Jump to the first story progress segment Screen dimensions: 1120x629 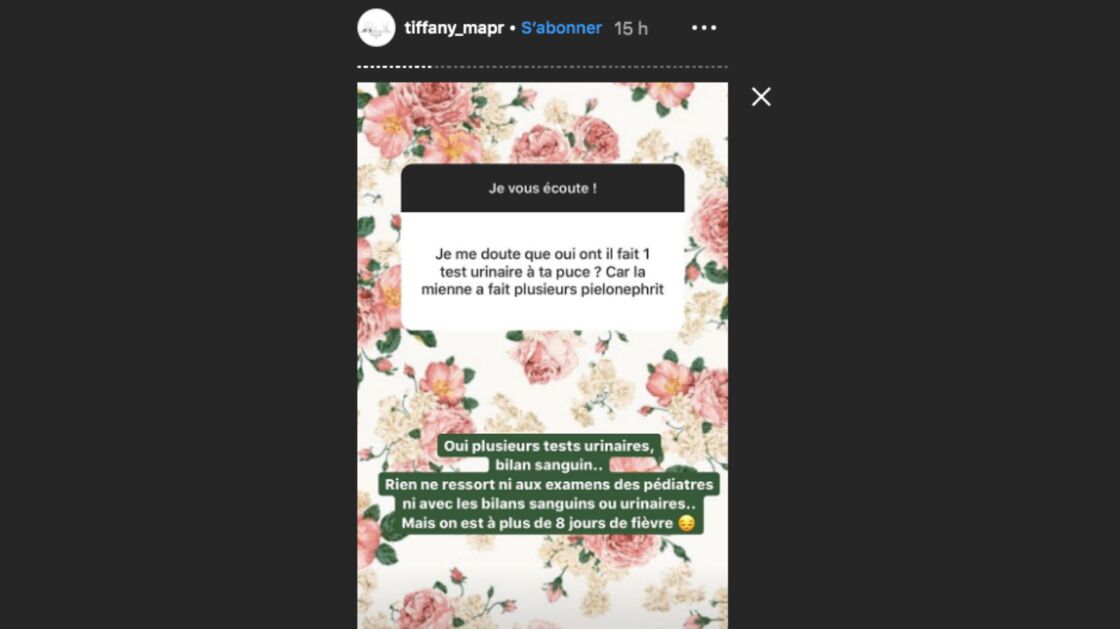359,66
